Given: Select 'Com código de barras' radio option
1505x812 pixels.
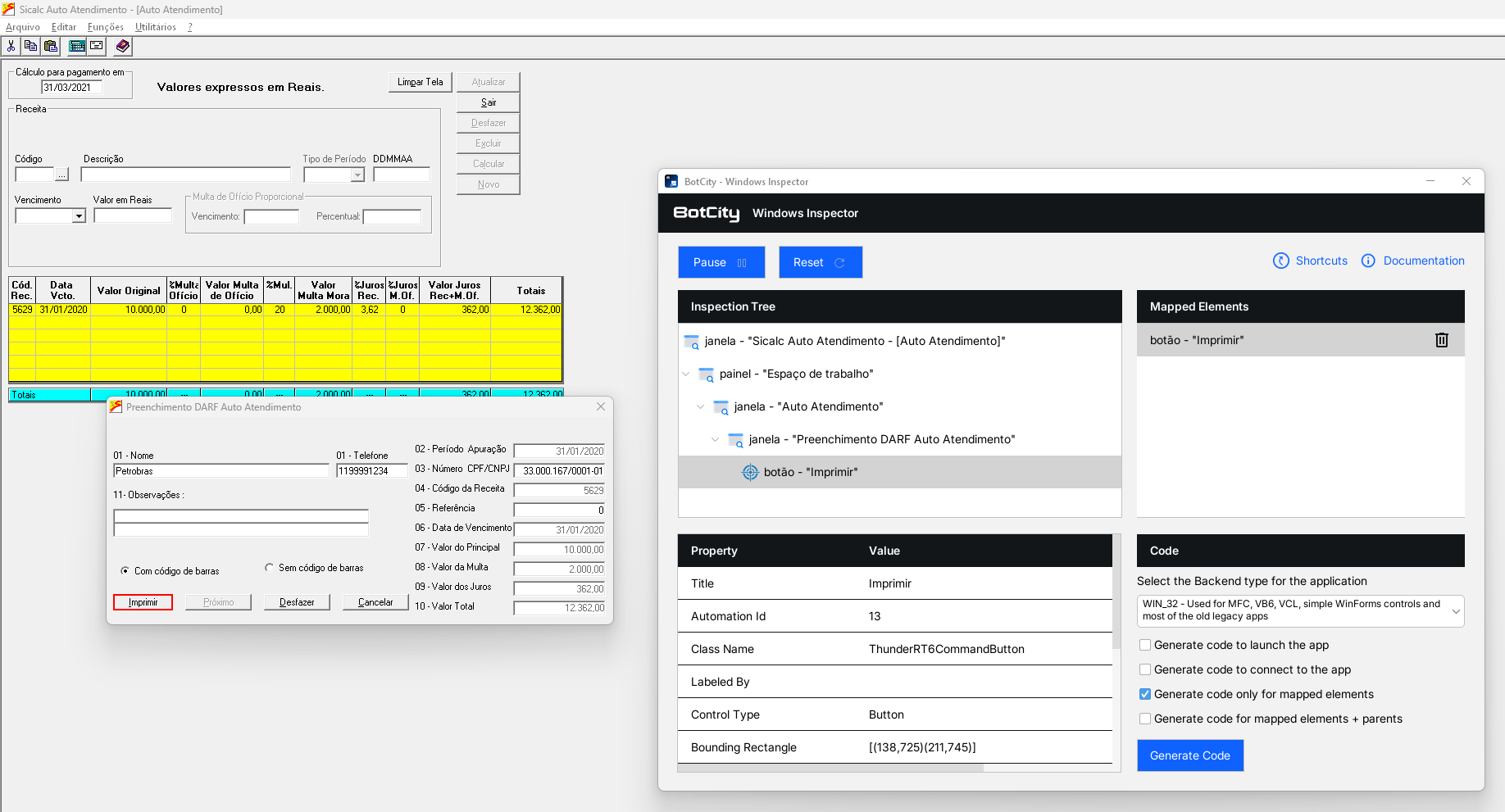Looking at the screenshot, I should (x=125, y=571).
